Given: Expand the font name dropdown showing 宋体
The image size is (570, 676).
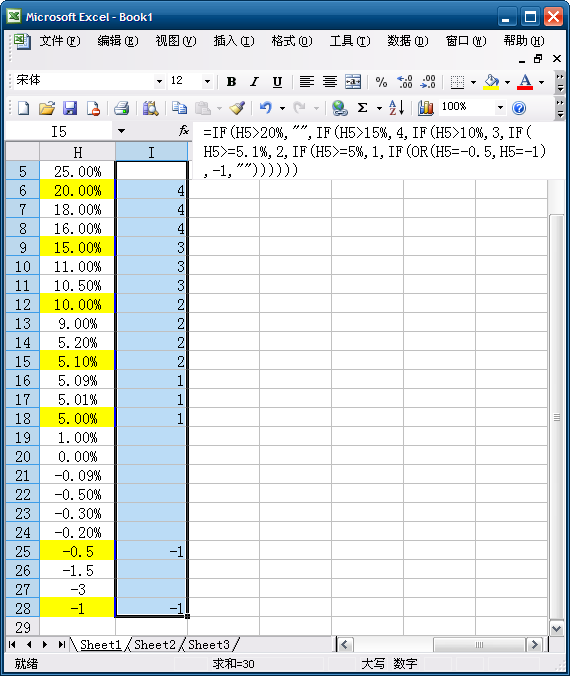Looking at the screenshot, I should coord(160,81).
